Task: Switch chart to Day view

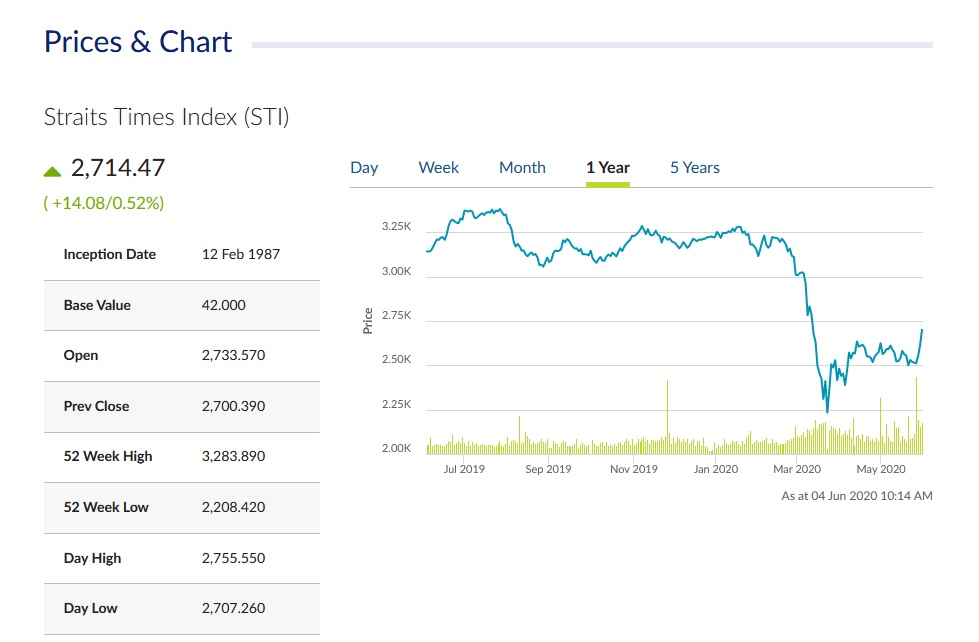Action: pyautogui.click(x=364, y=168)
